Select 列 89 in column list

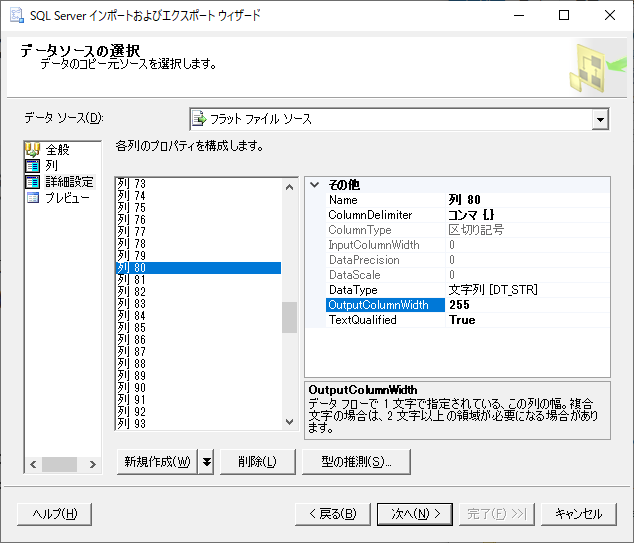pos(199,376)
